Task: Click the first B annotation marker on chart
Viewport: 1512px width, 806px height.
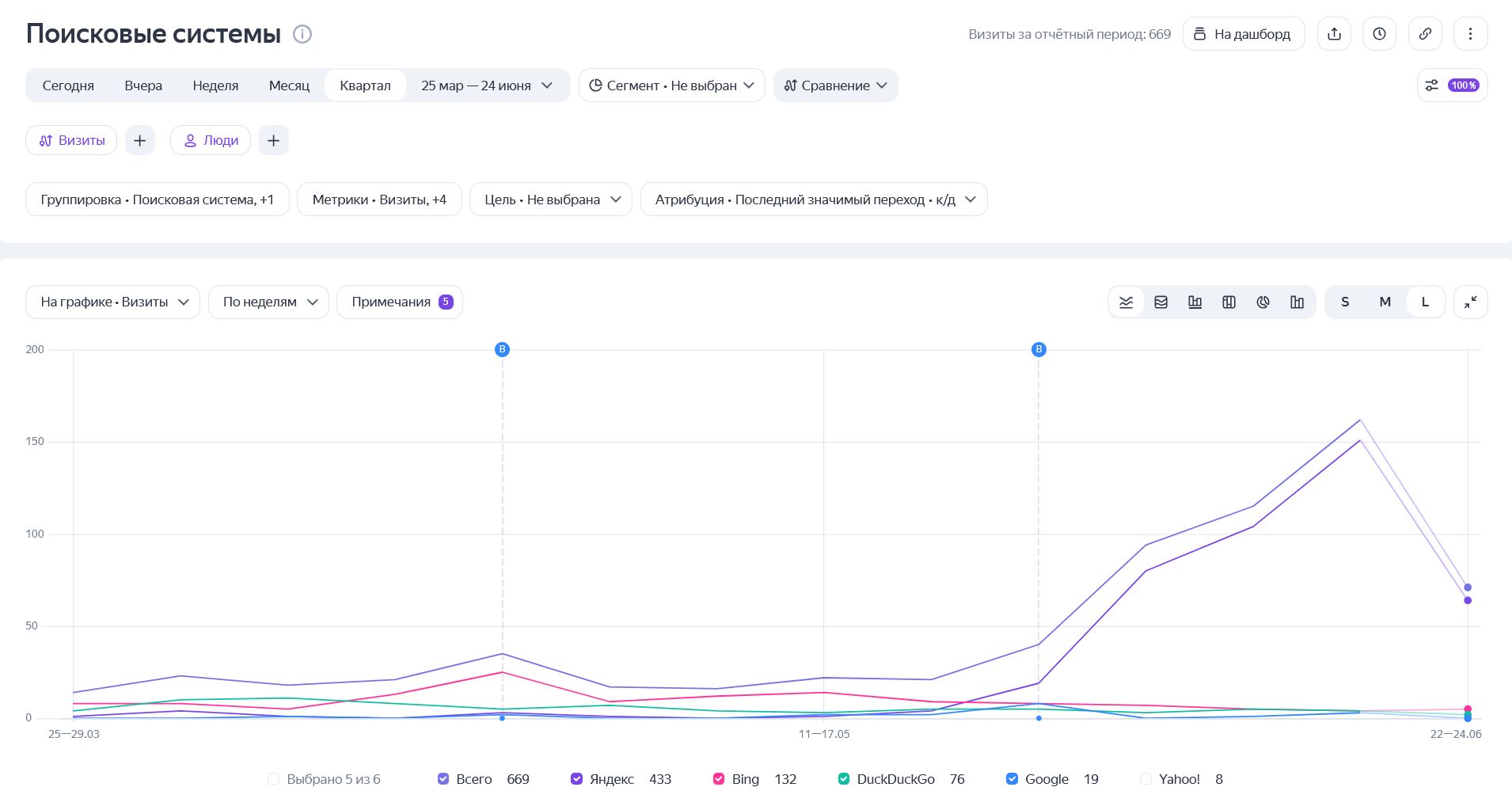Action: point(502,349)
